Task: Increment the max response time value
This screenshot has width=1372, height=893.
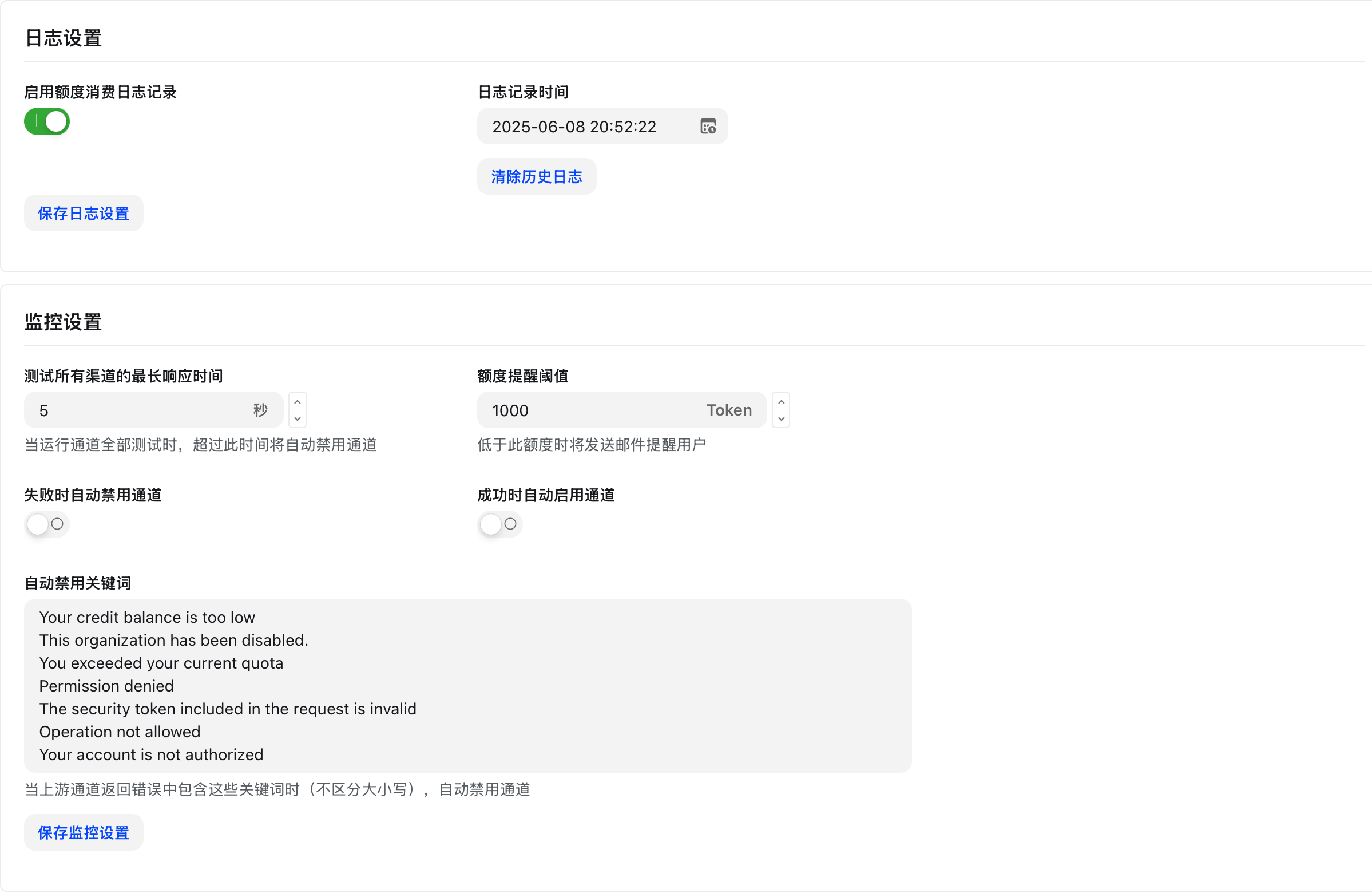Action: (298, 401)
